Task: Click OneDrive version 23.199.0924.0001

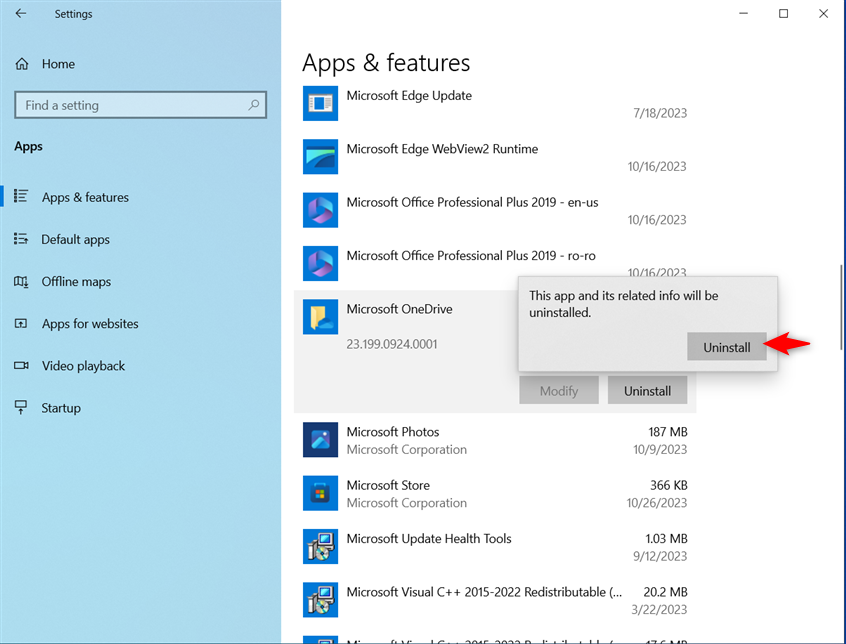Action: [x=392, y=344]
